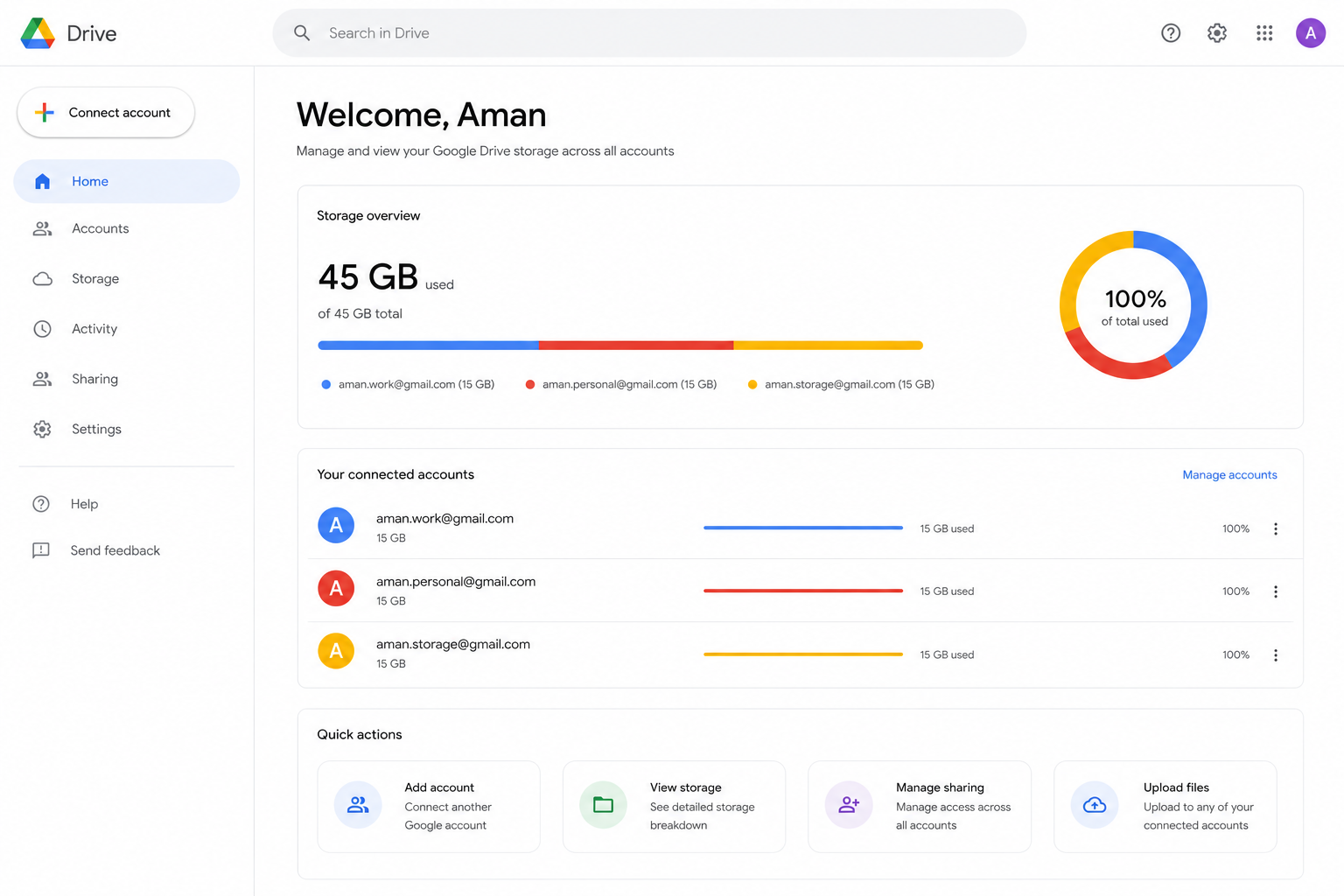Click the Settings gear icon in sidebar
1344x896 pixels.
(x=42, y=429)
